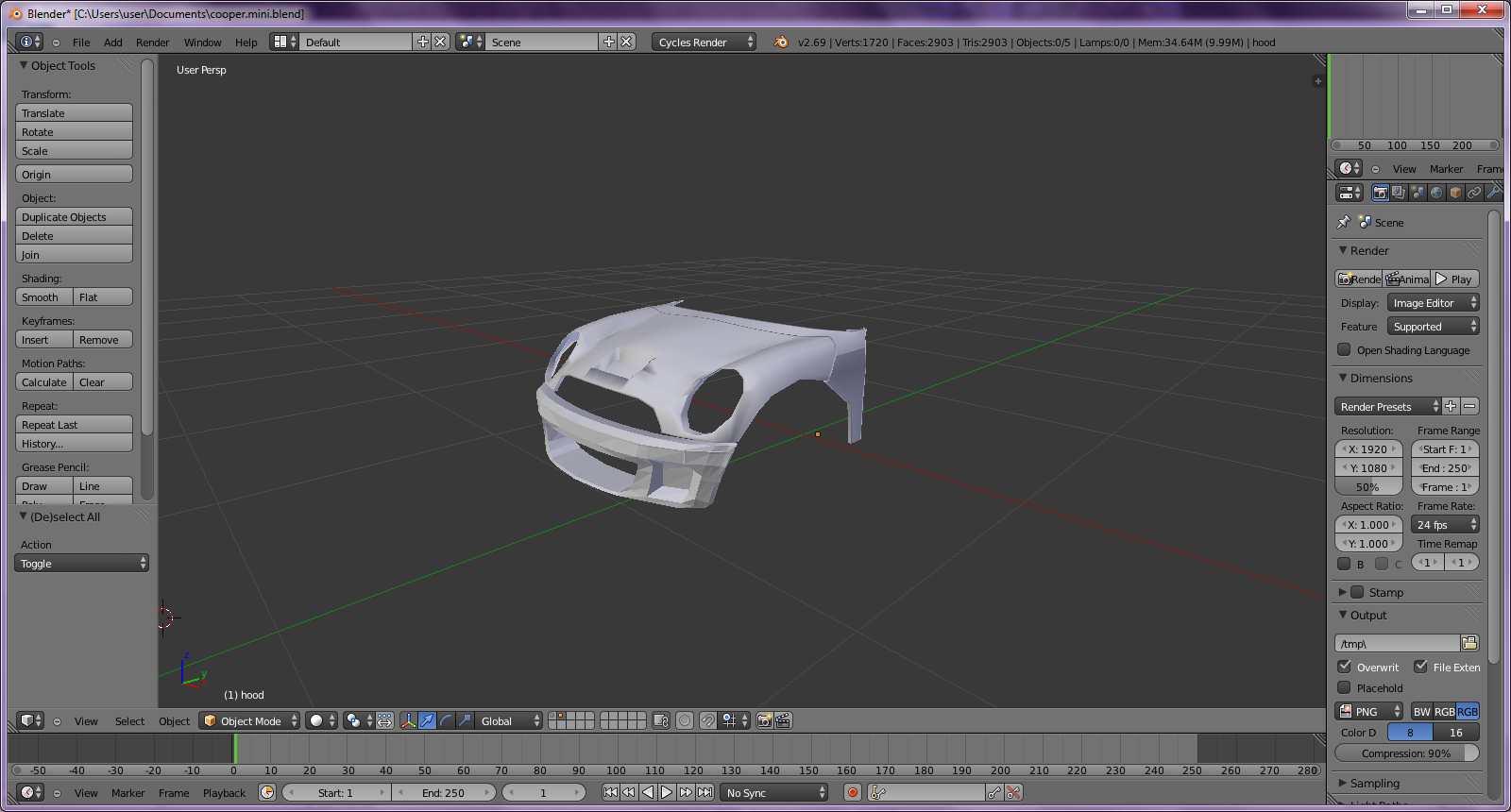Open the Feature set Supported dropdown
This screenshot has height=812, width=1511.
(x=1433, y=326)
